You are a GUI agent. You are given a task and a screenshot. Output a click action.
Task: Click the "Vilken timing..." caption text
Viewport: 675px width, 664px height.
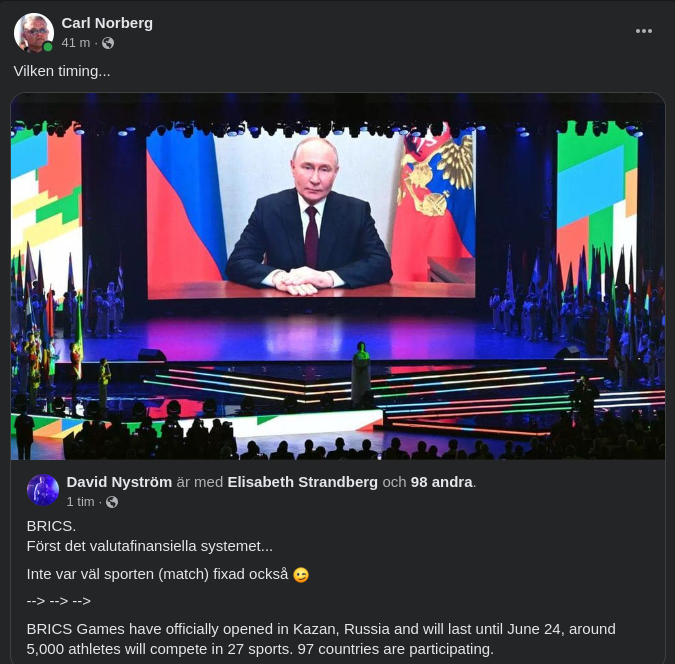[x=62, y=71]
